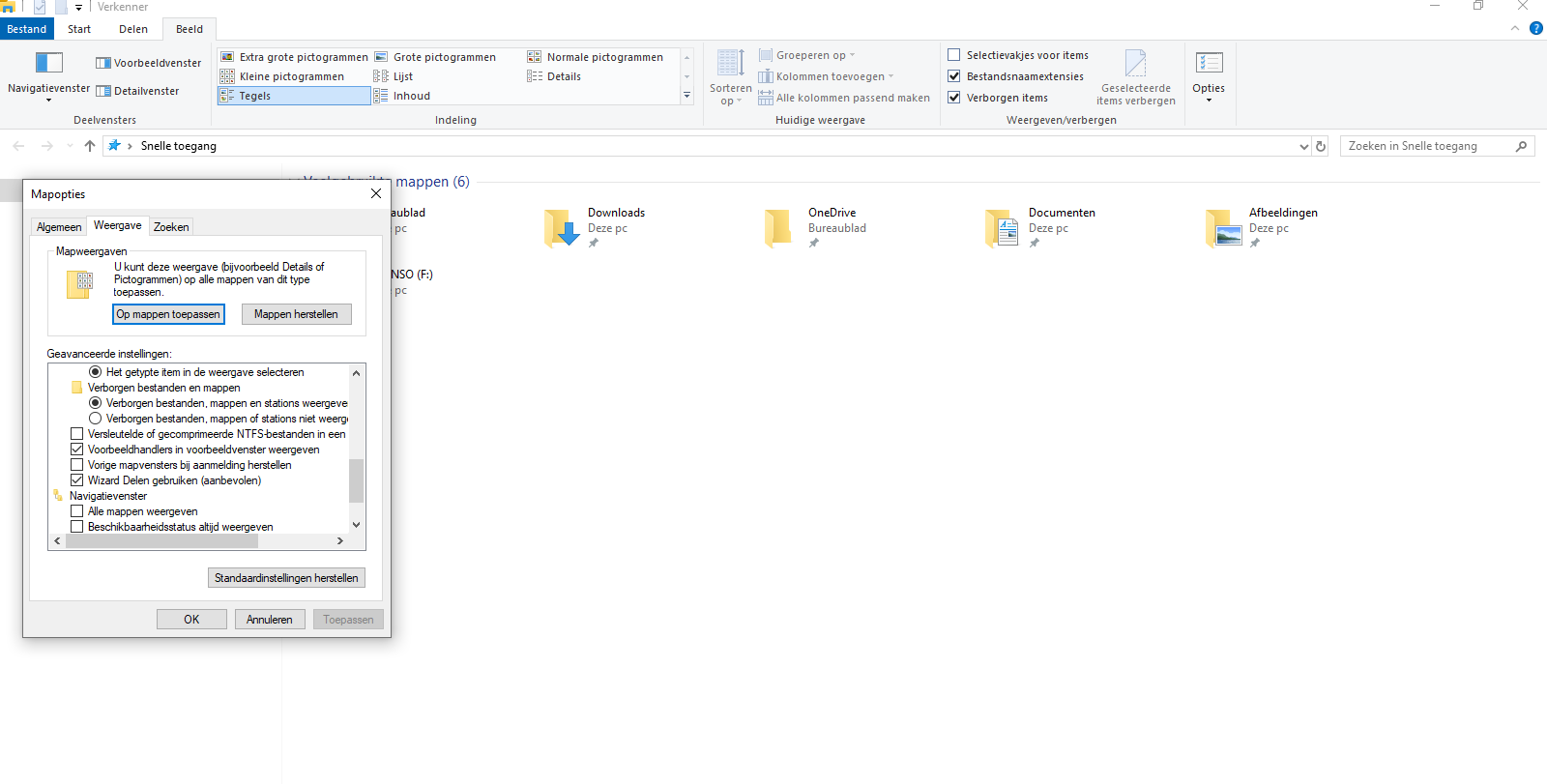
Task: Choose the Inhoud view layout
Action: [402, 96]
